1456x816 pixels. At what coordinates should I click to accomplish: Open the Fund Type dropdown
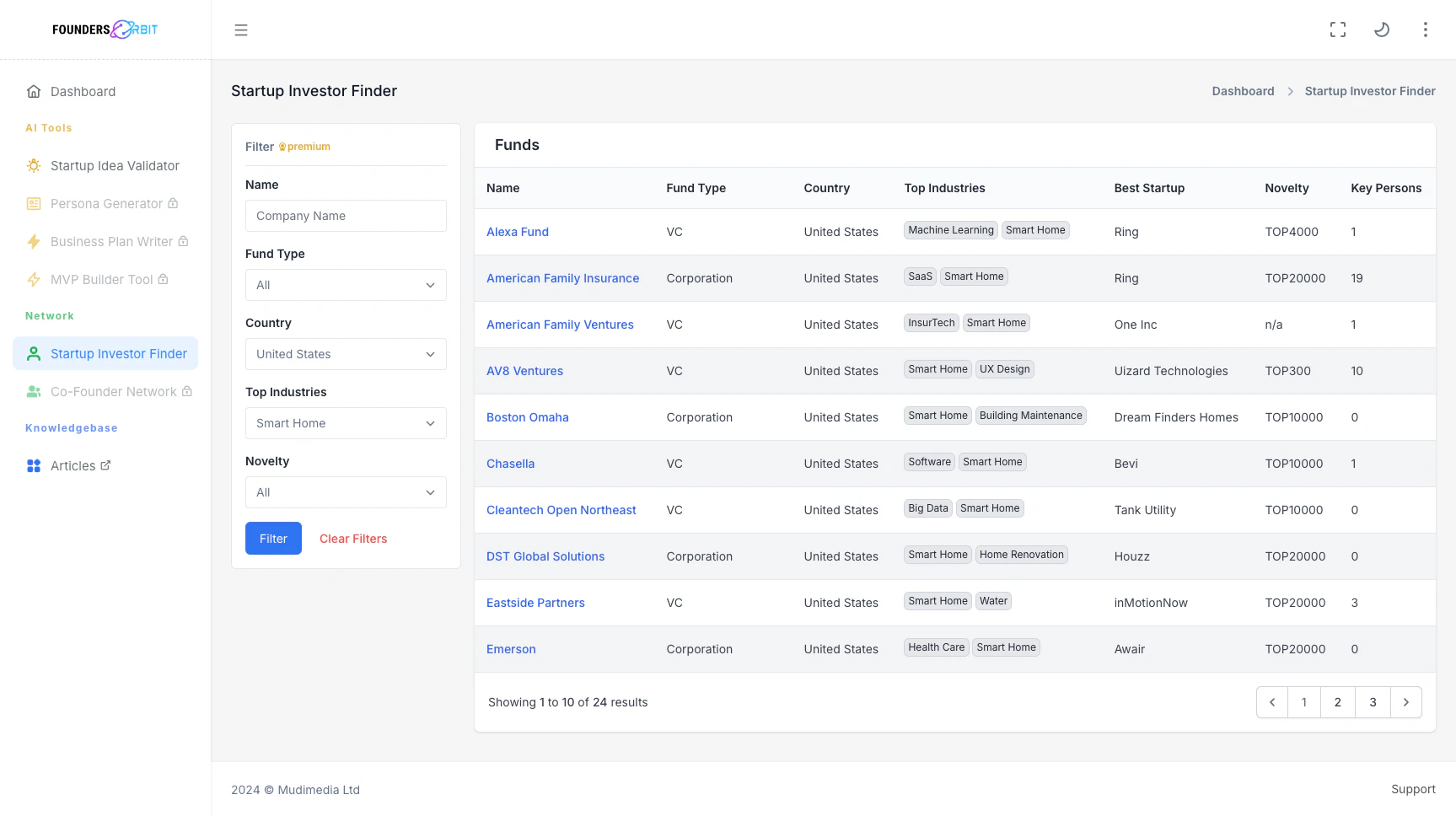[345, 285]
